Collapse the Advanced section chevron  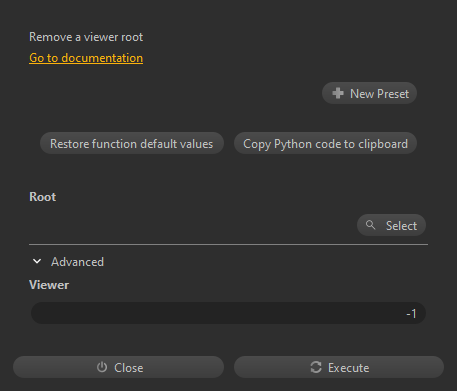pyautogui.click(x=37, y=261)
